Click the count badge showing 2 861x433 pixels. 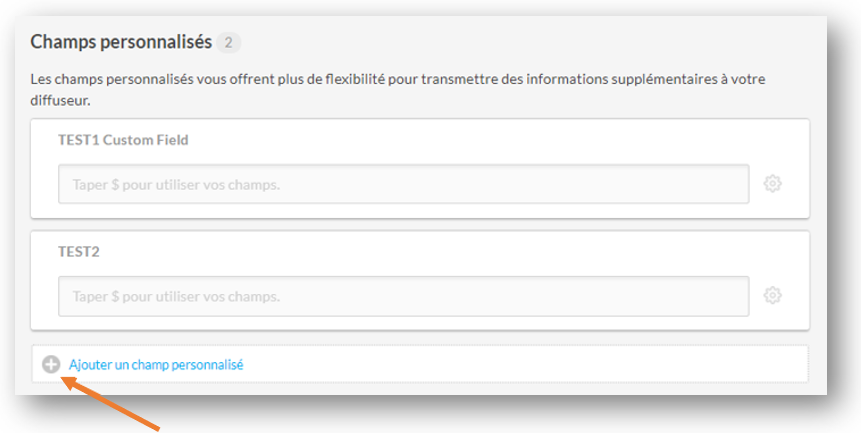click(229, 43)
